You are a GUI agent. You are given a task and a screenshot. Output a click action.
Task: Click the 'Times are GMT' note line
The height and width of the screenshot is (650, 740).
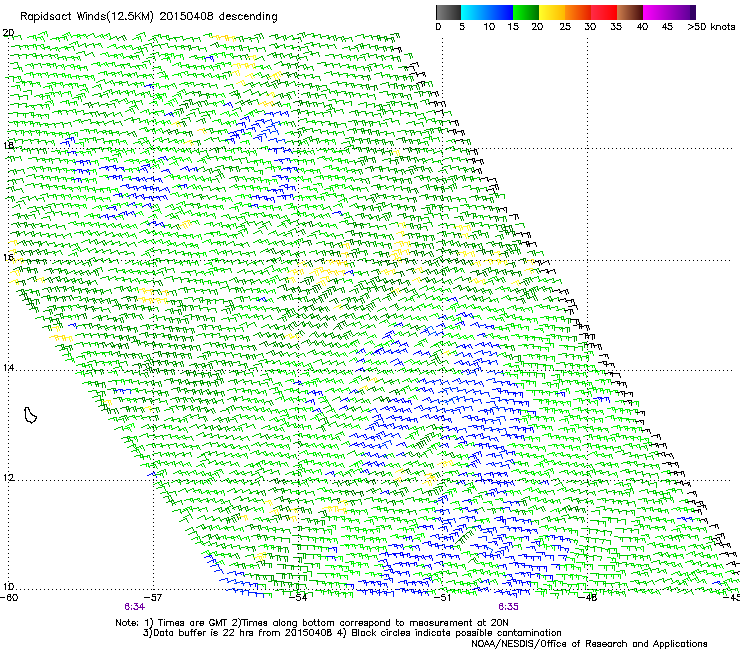tap(312, 623)
